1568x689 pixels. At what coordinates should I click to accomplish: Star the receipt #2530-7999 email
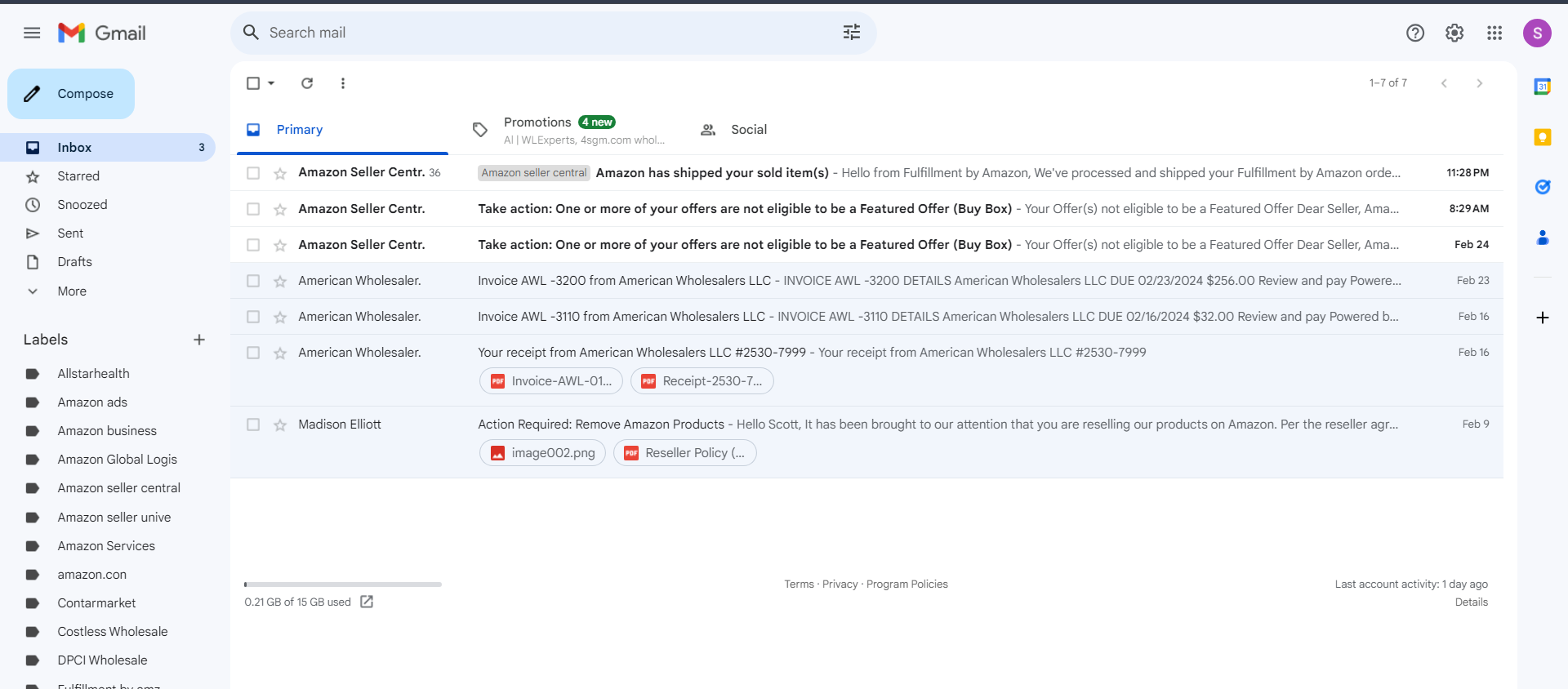click(280, 353)
